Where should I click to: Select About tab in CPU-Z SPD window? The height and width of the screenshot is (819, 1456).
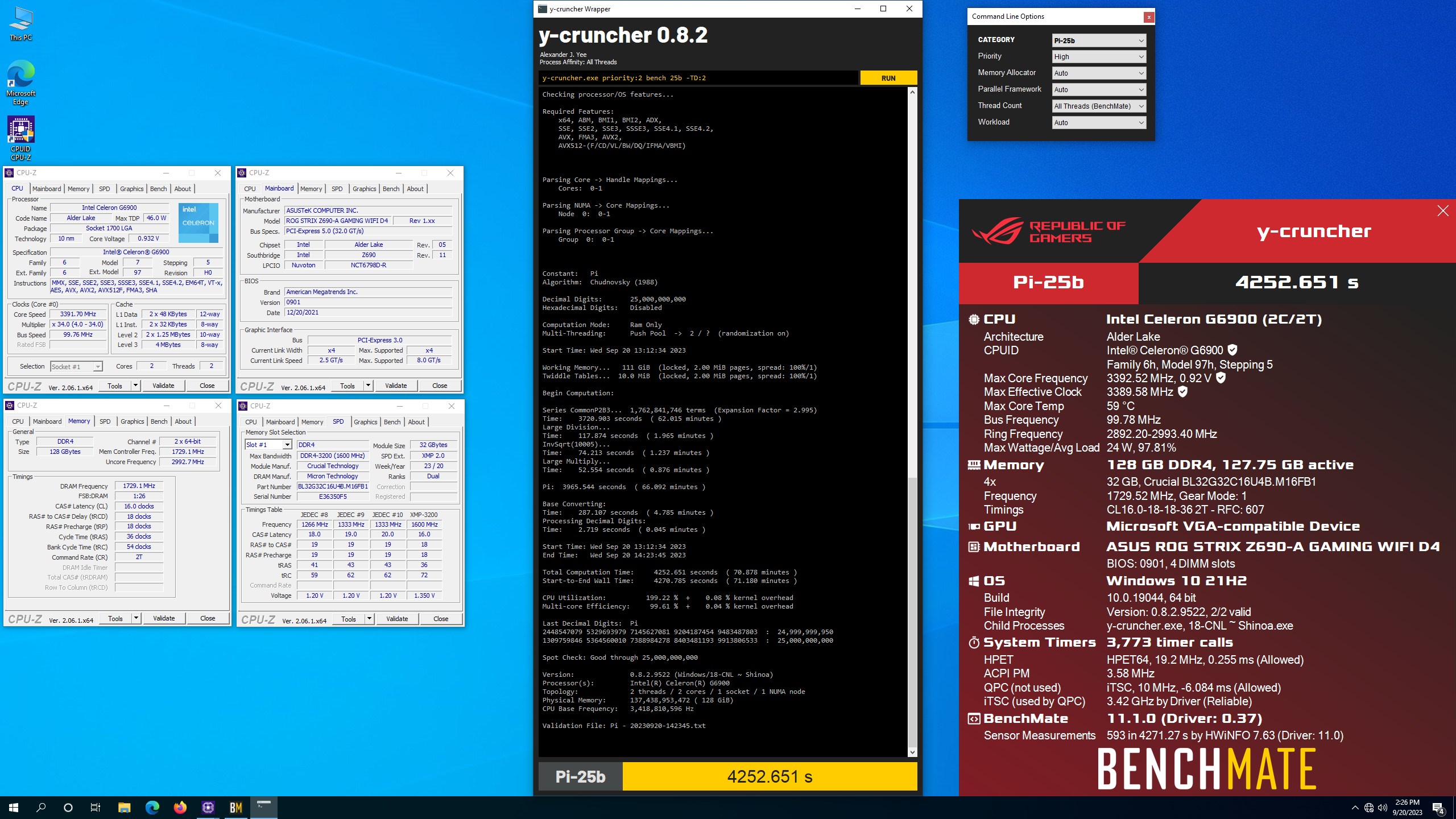tap(416, 422)
